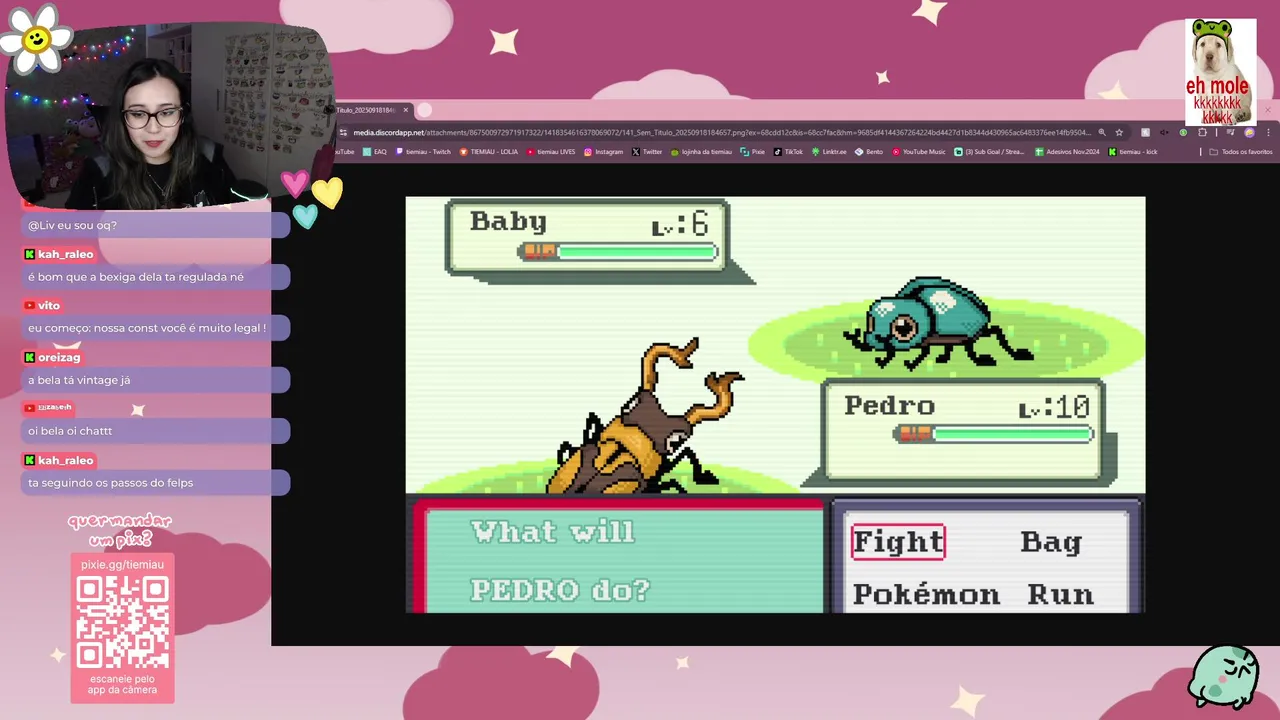Click Pedro's green HP bar
Image resolution: width=1280 pixels, height=720 pixels.
1011,434
